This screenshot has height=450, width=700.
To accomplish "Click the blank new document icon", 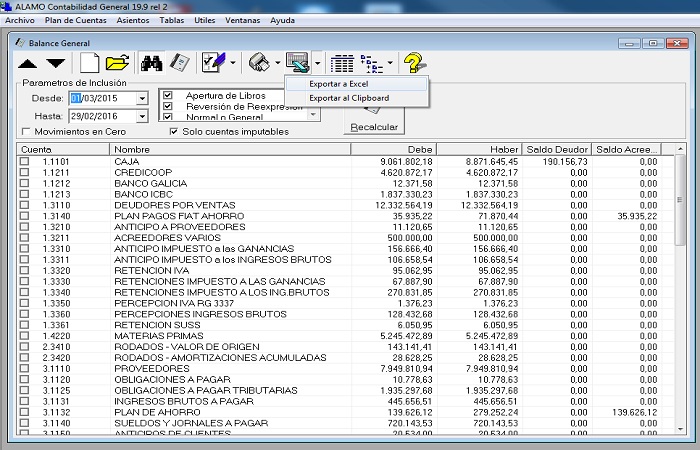I will [89, 62].
